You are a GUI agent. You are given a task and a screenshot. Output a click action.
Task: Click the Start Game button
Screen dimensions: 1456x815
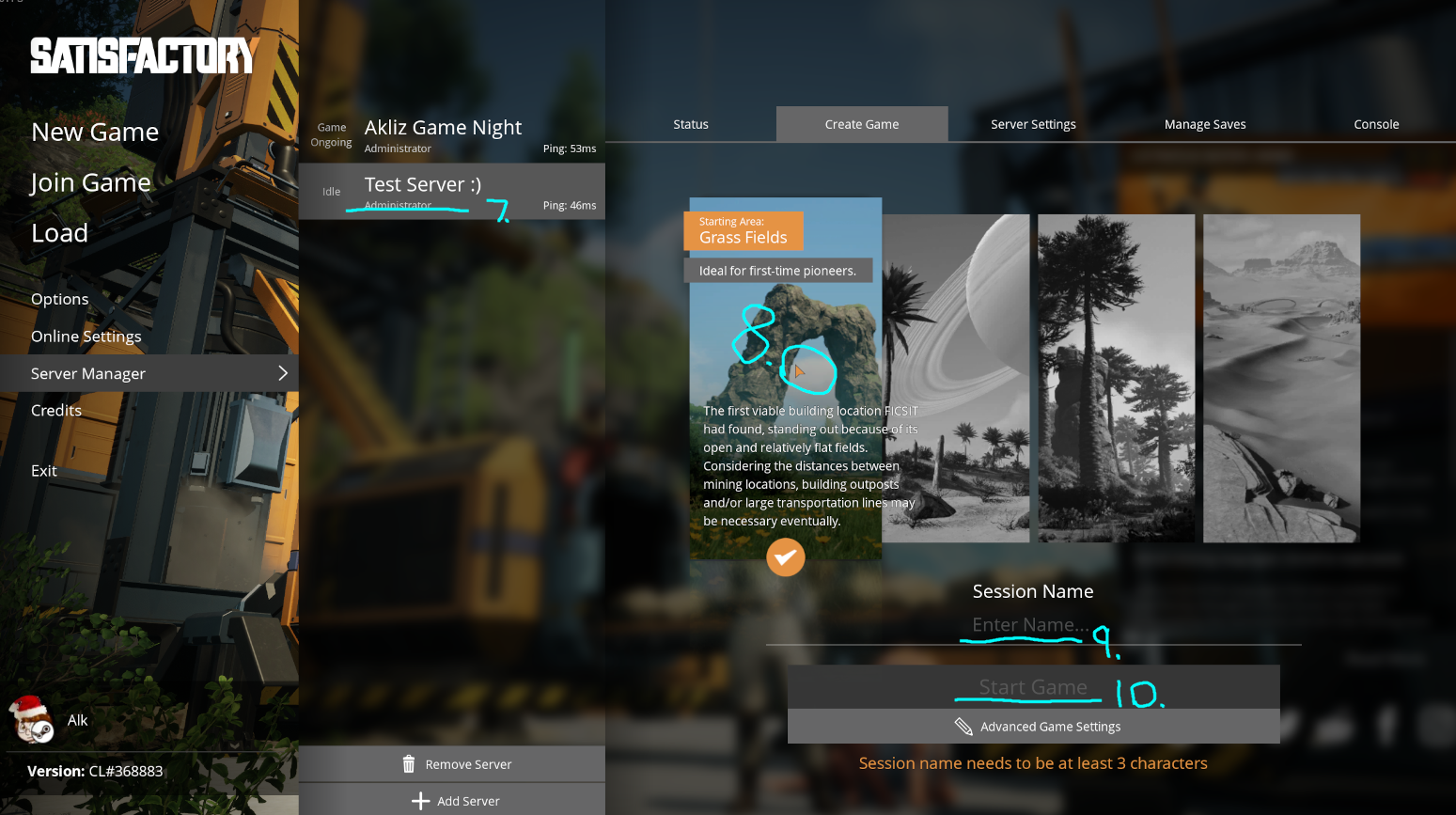click(1034, 687)
